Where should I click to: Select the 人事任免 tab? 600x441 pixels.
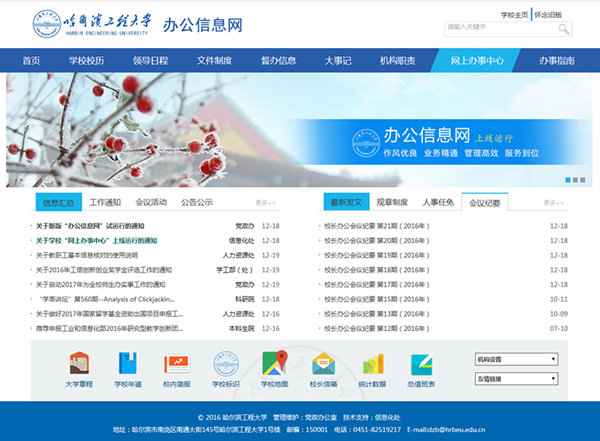click(437, 202)
